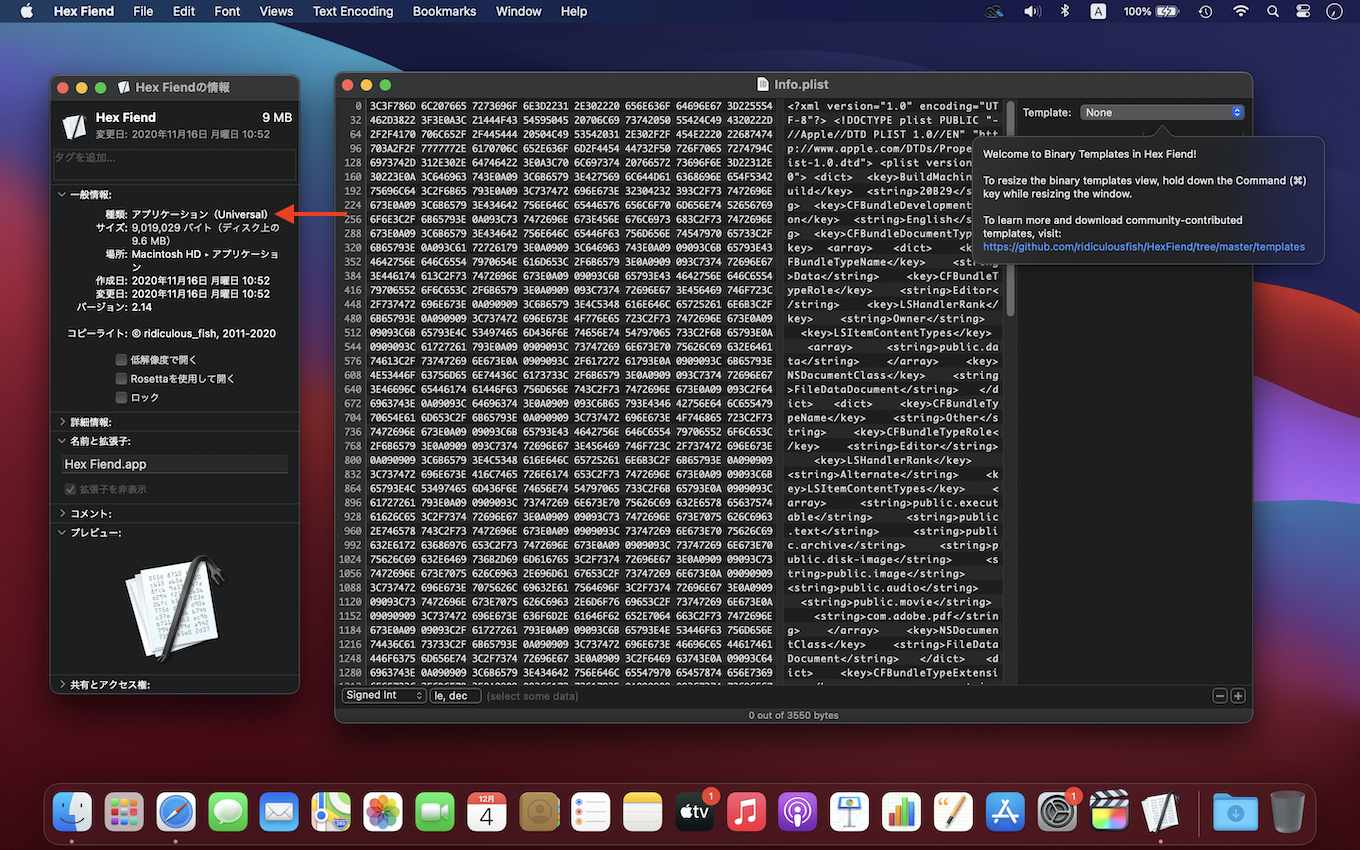
Task: Open Launchpad in the Dock
Action: point(125,811)
